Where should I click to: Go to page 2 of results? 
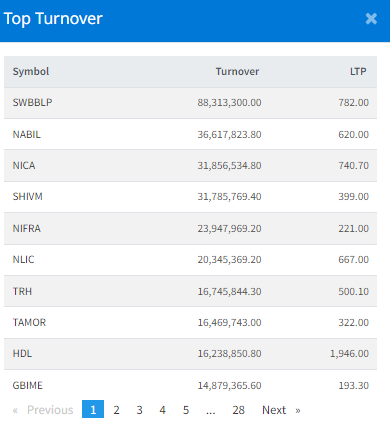116,410
